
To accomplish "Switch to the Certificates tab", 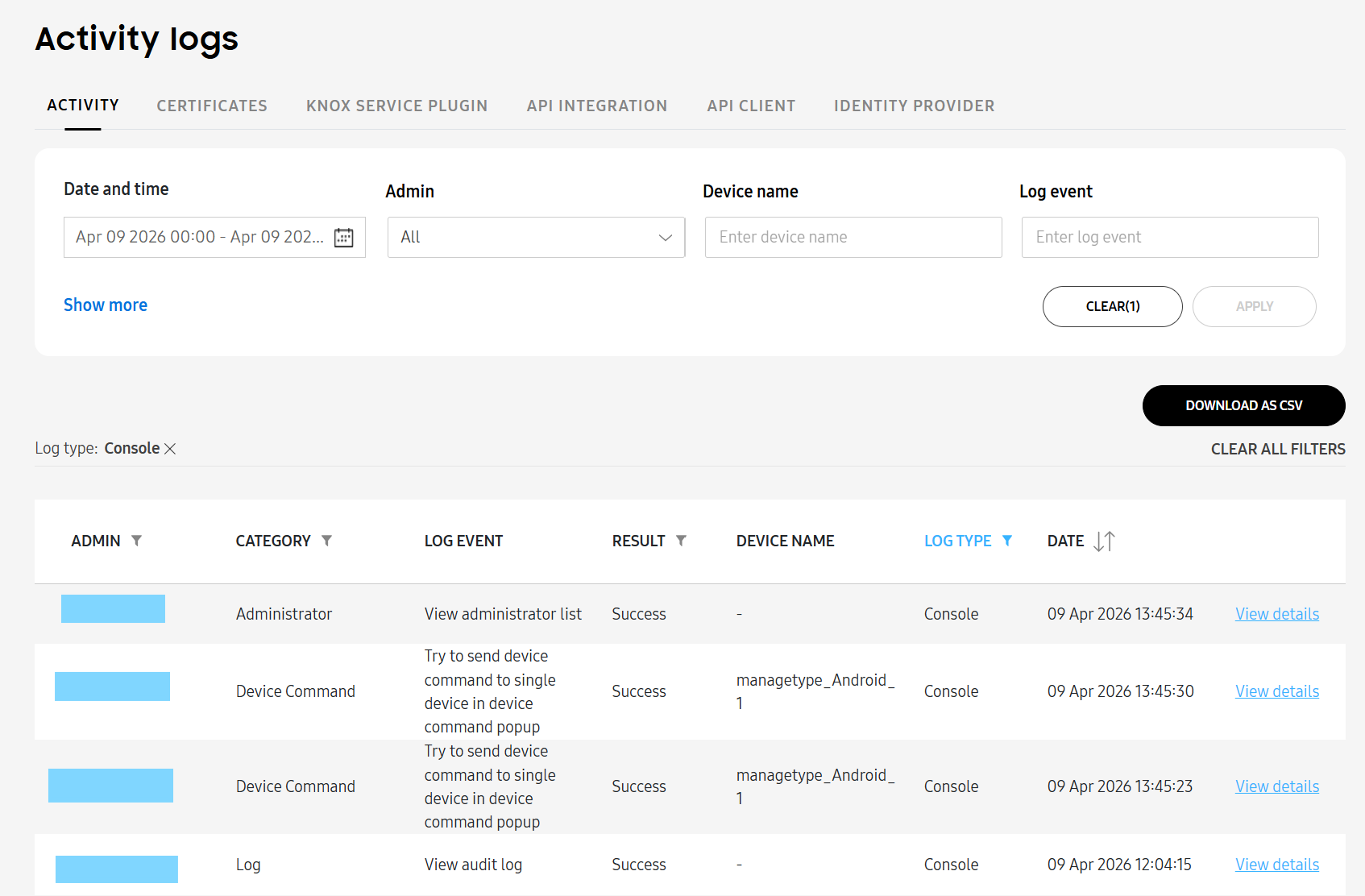I will [x=212, y=106].
